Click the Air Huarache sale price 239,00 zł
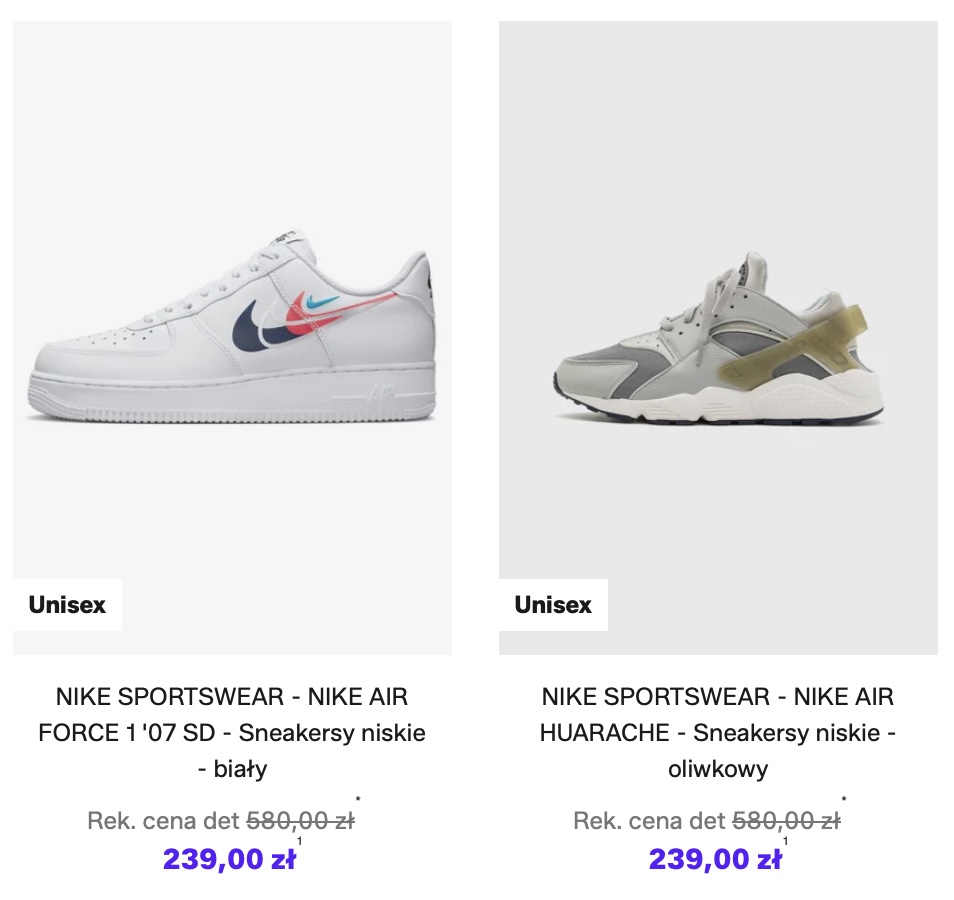954x900 pixels. pos(715,859)
